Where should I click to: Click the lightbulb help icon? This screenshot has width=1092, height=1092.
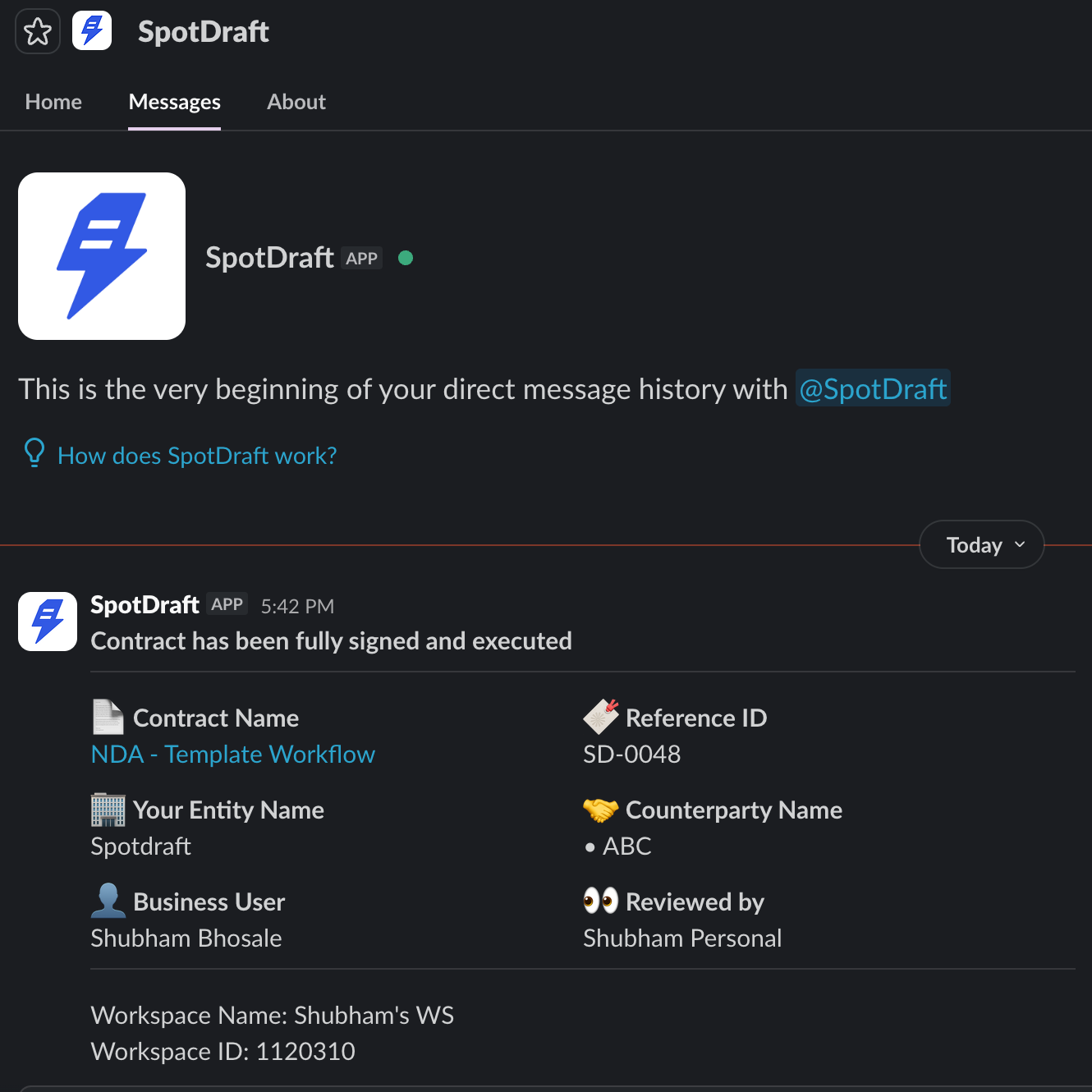(x=34, y=452)
